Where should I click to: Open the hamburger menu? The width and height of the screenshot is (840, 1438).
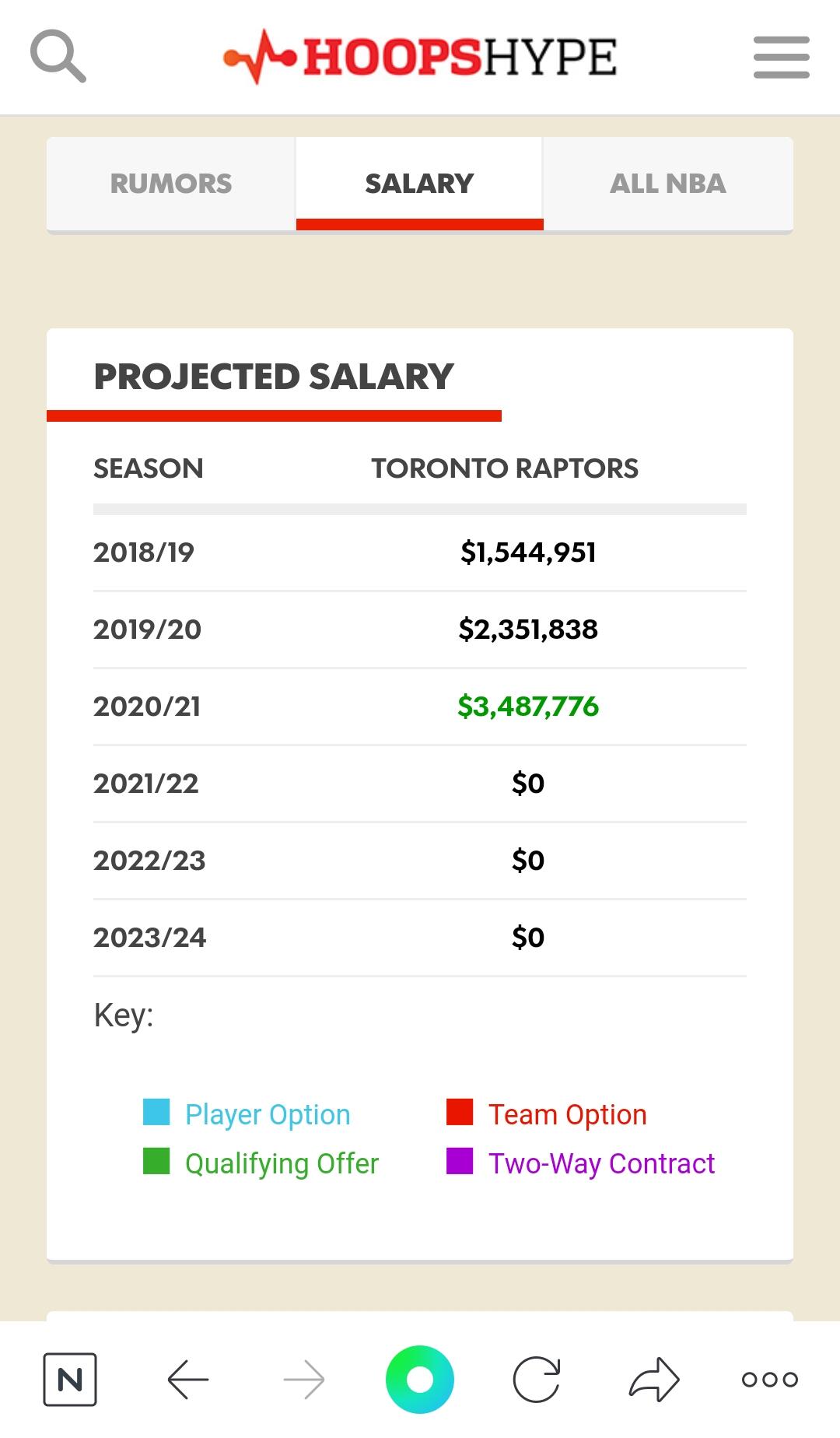pyautogui.click(x=781, y=58)
